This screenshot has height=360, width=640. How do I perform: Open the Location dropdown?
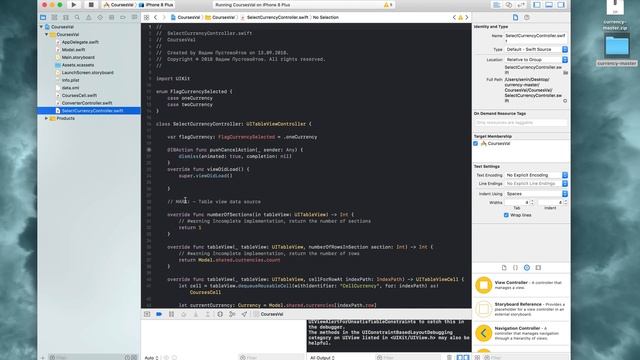tap(536, 60)
